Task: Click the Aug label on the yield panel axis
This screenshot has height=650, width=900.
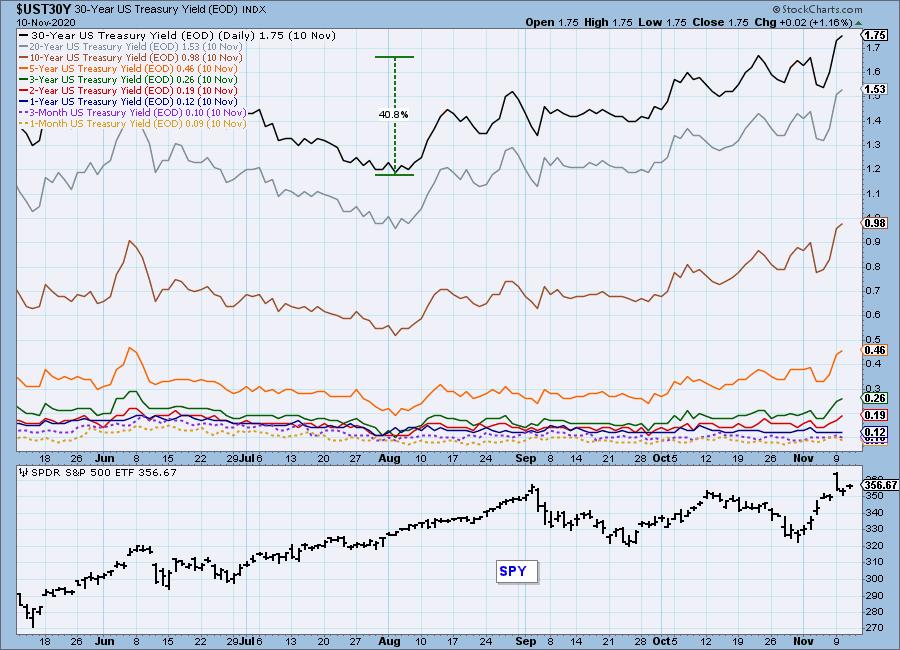Action: point(389,458)
